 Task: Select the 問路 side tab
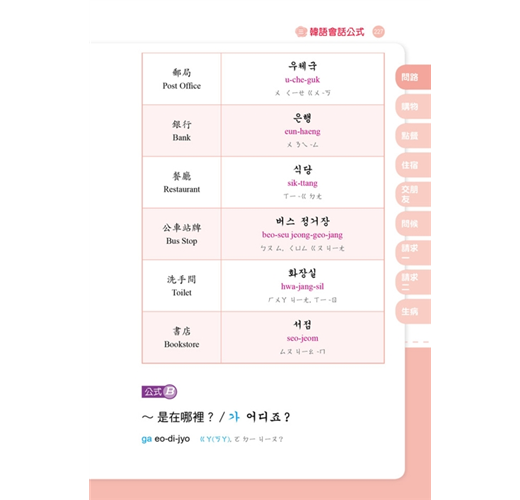pos(413,77)
